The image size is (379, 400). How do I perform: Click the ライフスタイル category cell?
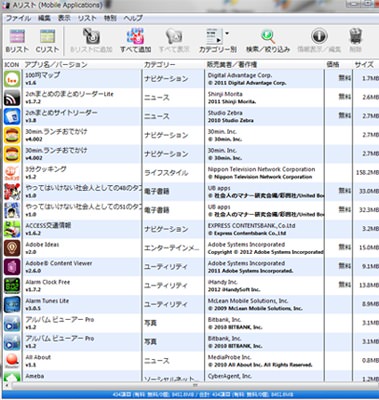(166, 173)
